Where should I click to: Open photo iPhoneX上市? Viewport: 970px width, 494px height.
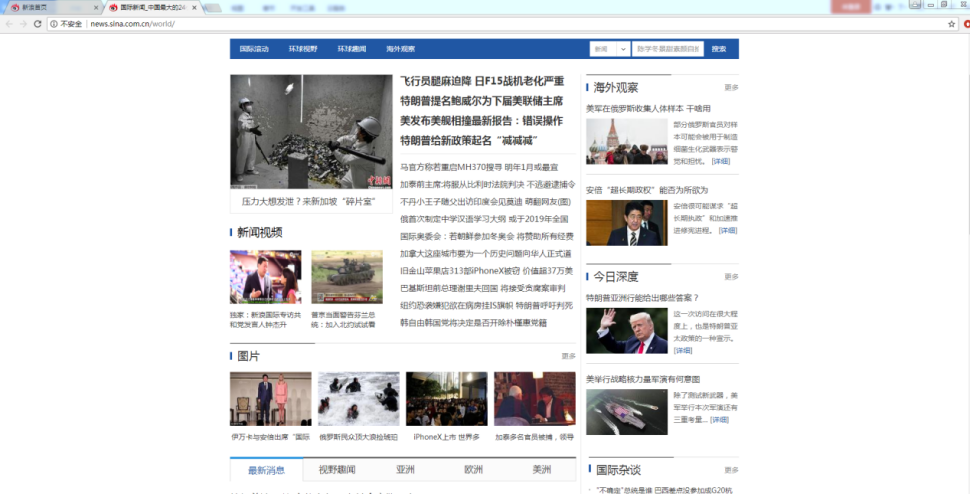pyautogui.click(x=446, y=399)
